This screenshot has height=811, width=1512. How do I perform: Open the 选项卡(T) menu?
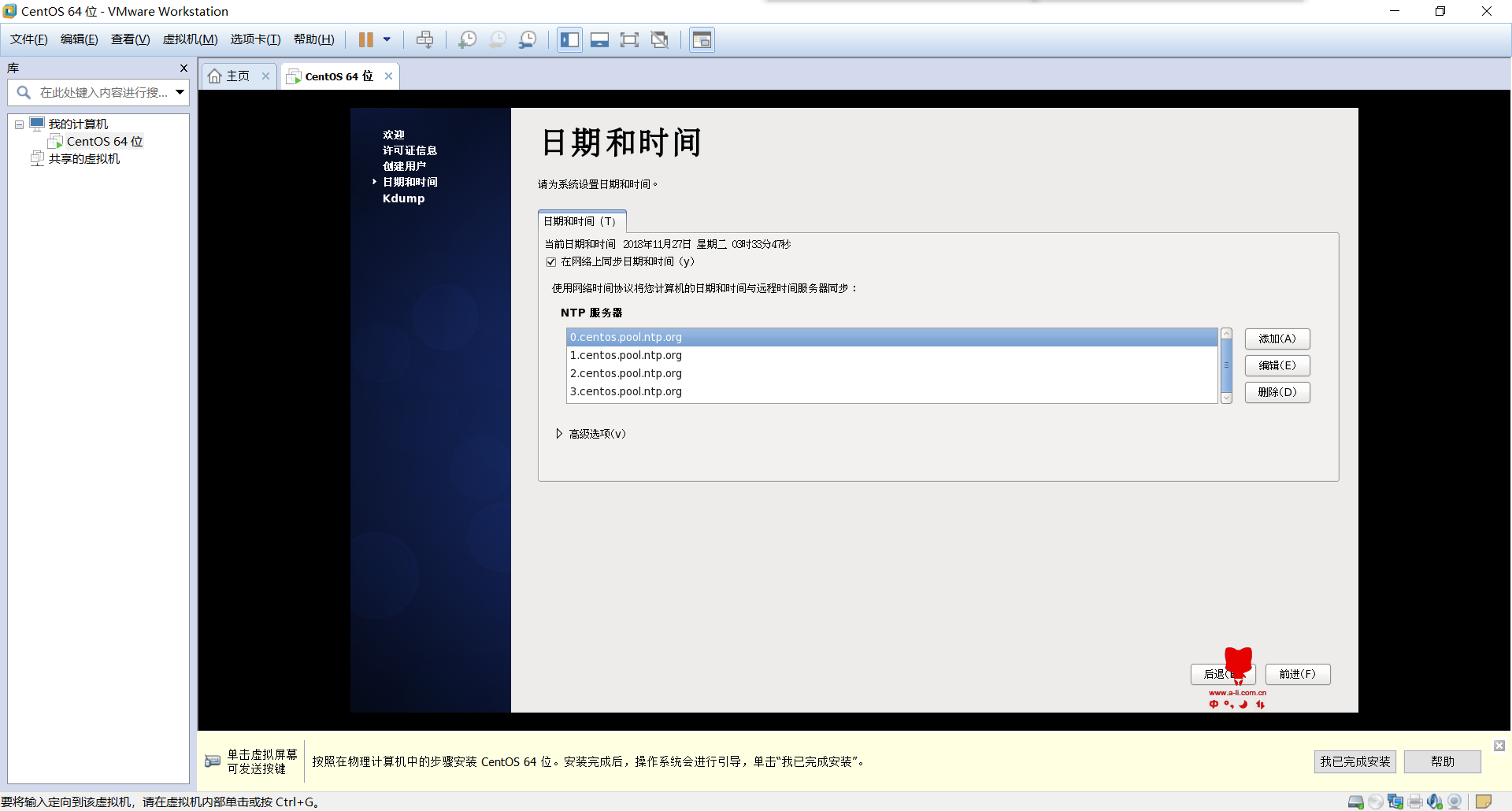255,39
